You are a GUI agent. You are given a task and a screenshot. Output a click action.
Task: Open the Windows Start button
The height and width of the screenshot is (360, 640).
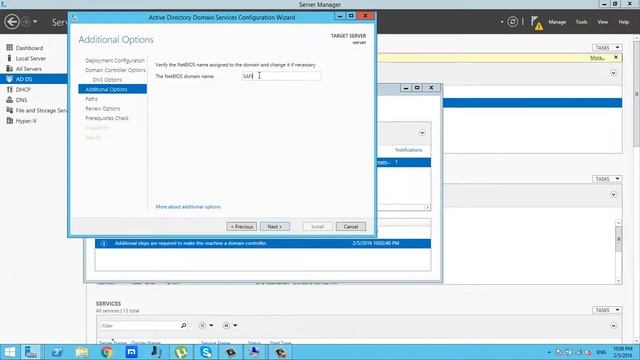coord(10,352)
